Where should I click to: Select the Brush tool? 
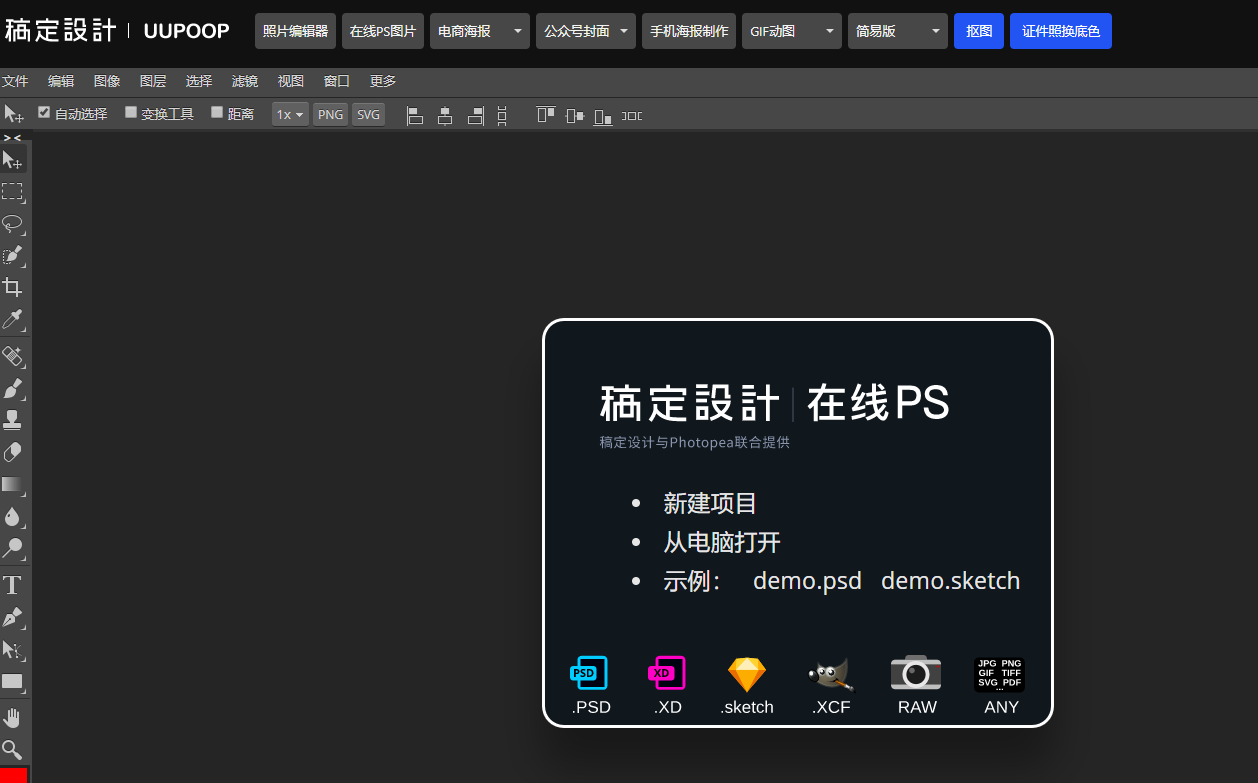pos(13,388)
